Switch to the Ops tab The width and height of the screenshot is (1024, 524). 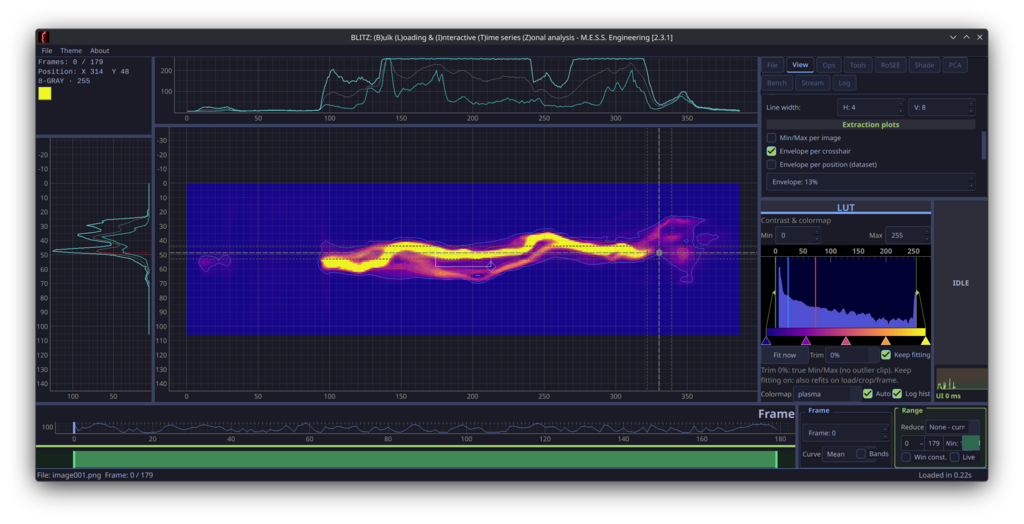pyautogui.click(x=829, y=65)
